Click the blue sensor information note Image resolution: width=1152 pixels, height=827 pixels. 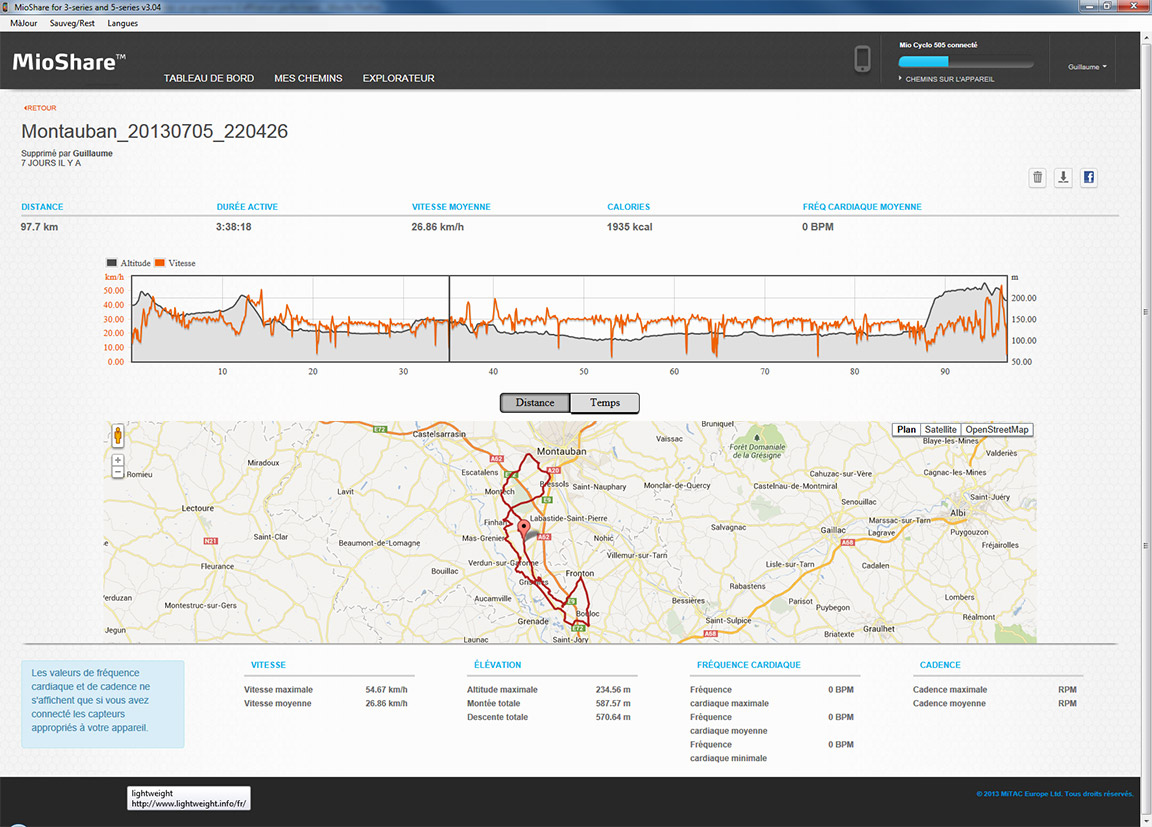(x=103, y=704)
